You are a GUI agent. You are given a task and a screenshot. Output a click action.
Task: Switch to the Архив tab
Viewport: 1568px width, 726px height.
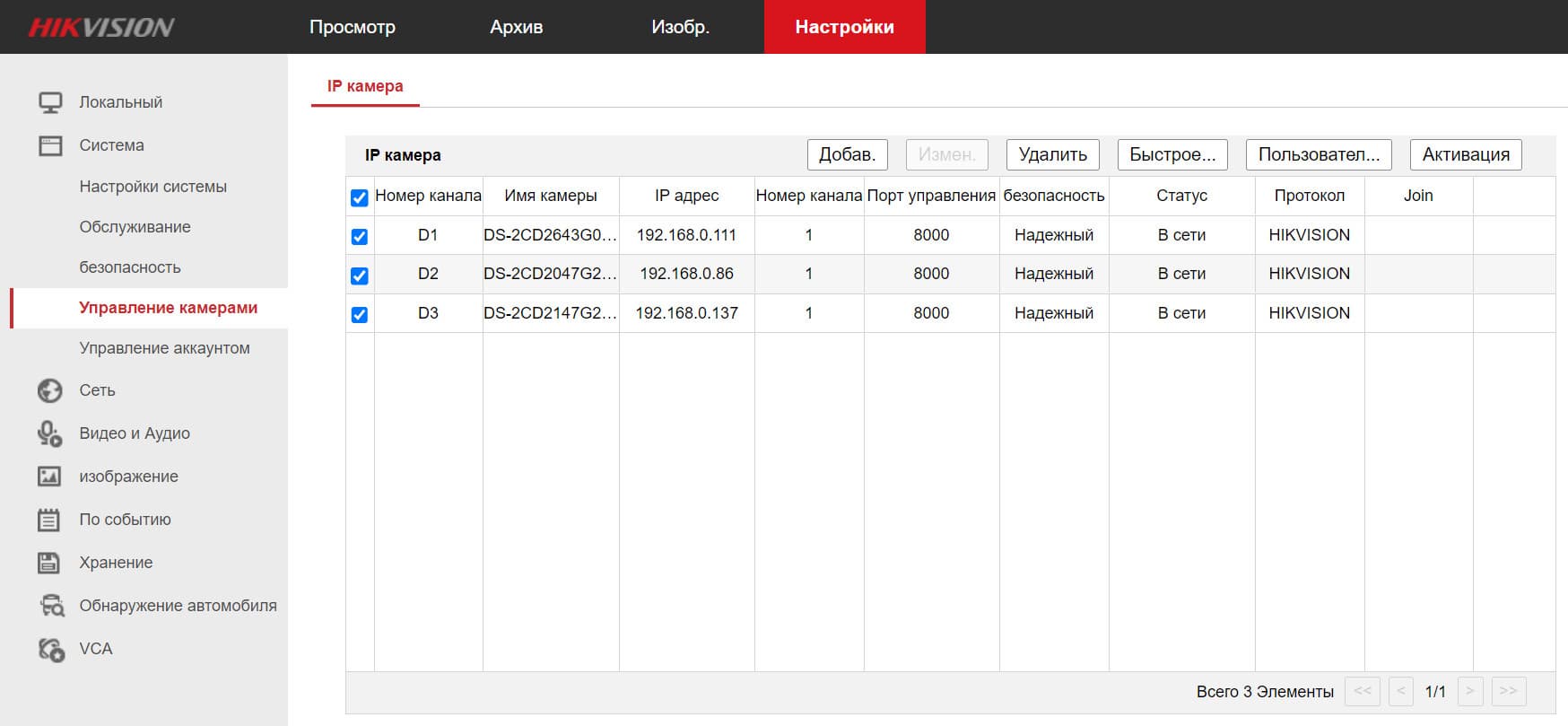[x=516, y=27]
